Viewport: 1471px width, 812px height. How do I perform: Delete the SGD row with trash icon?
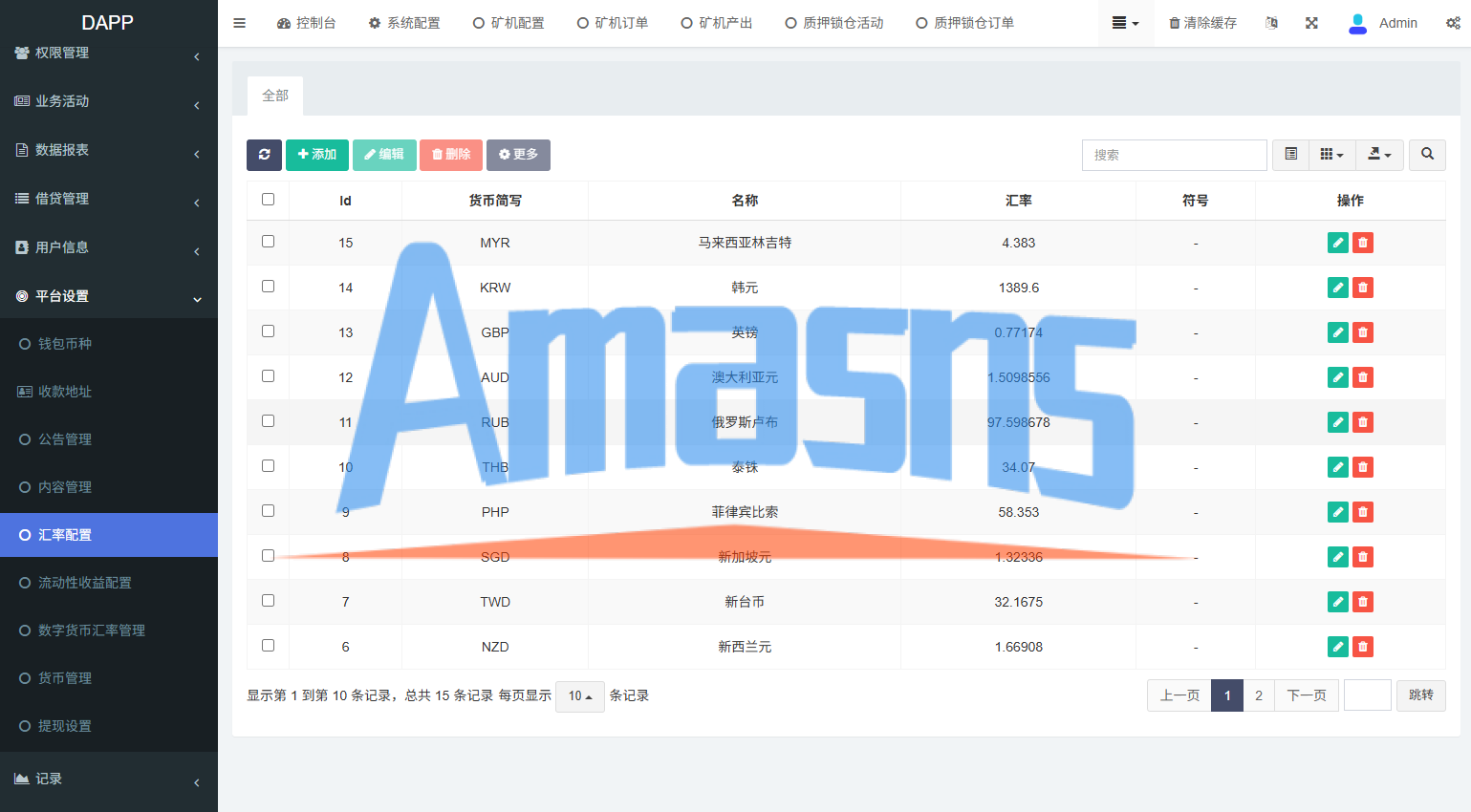pos(1363,557)
